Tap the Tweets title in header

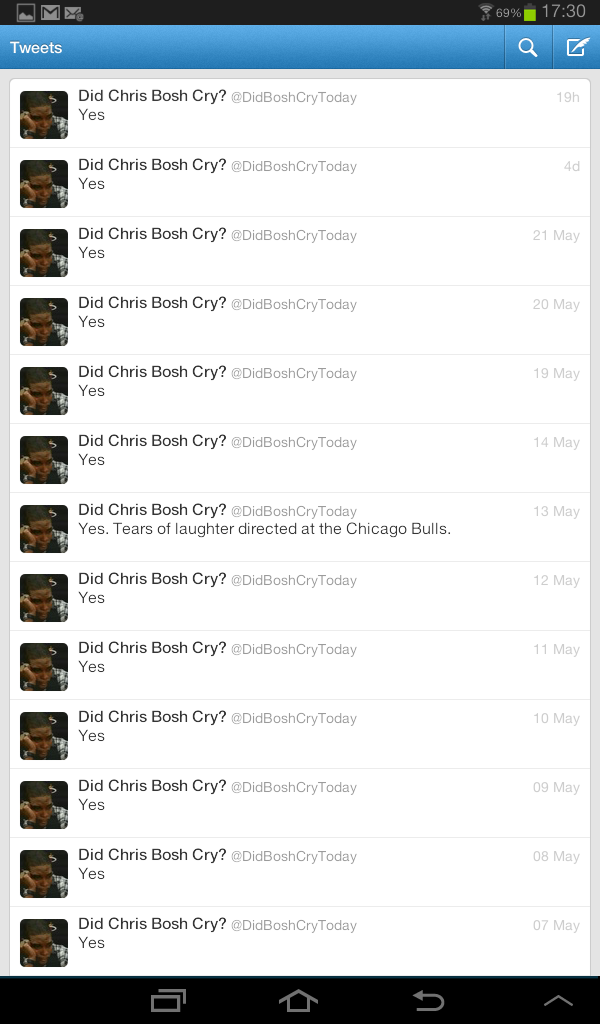36,48
